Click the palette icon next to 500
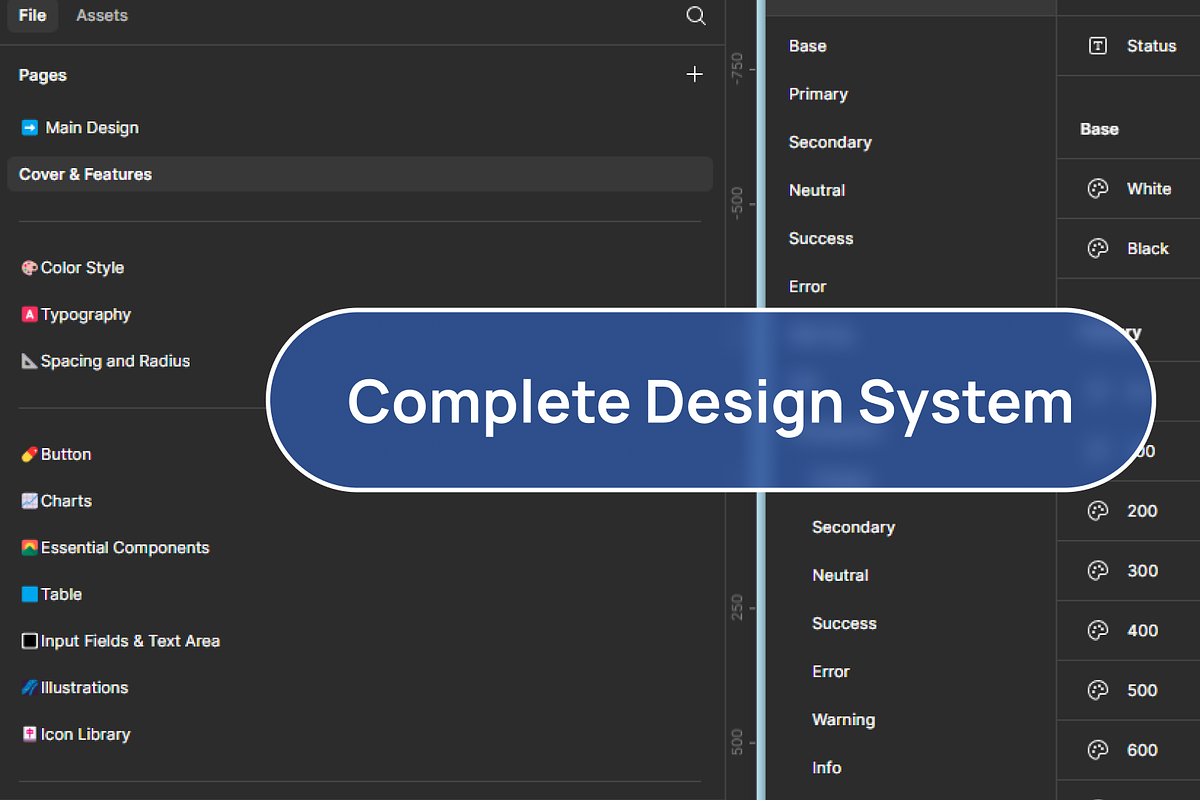 (1098, 690)
